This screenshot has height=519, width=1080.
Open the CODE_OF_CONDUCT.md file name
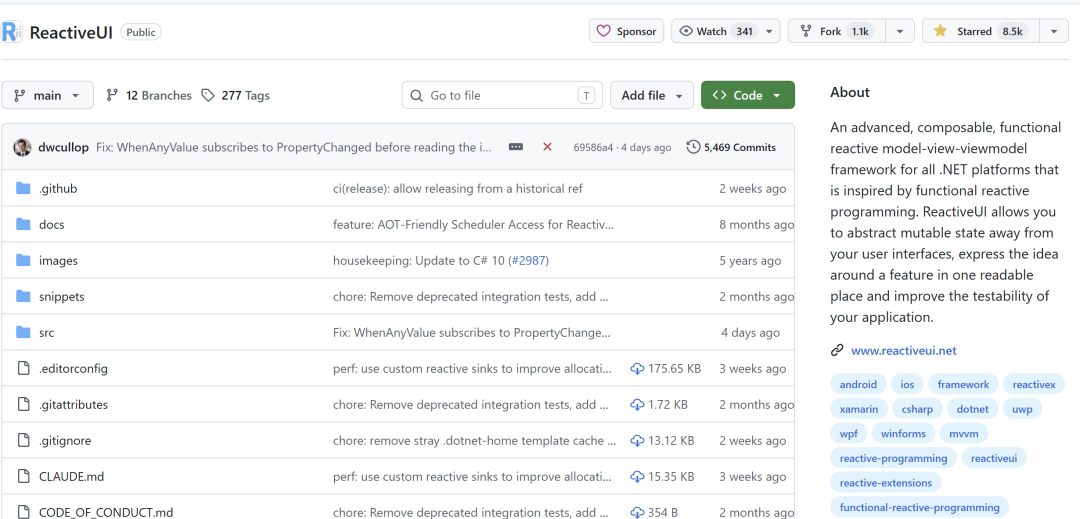[x=106, y=512]
